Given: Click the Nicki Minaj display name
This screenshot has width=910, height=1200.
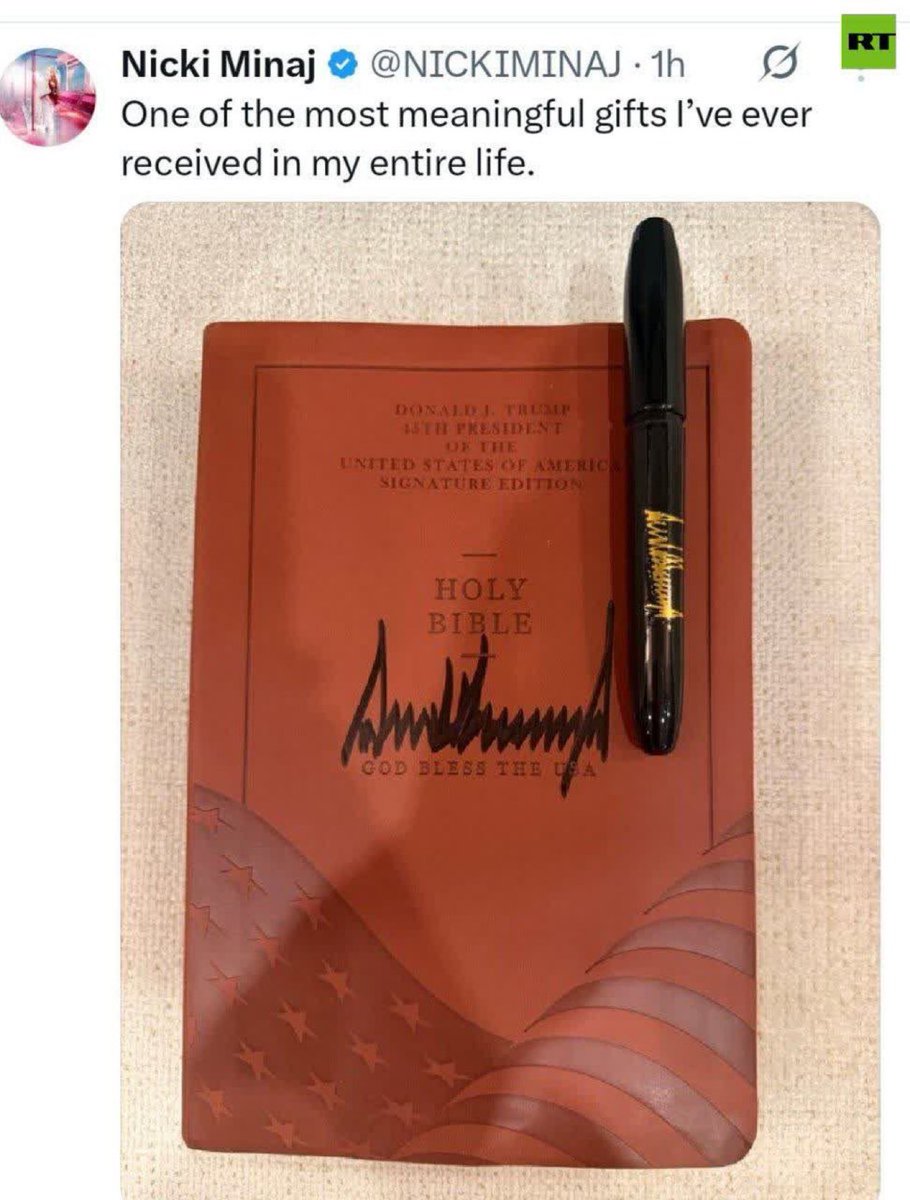Looking at the screenshot, I should 219,67.
